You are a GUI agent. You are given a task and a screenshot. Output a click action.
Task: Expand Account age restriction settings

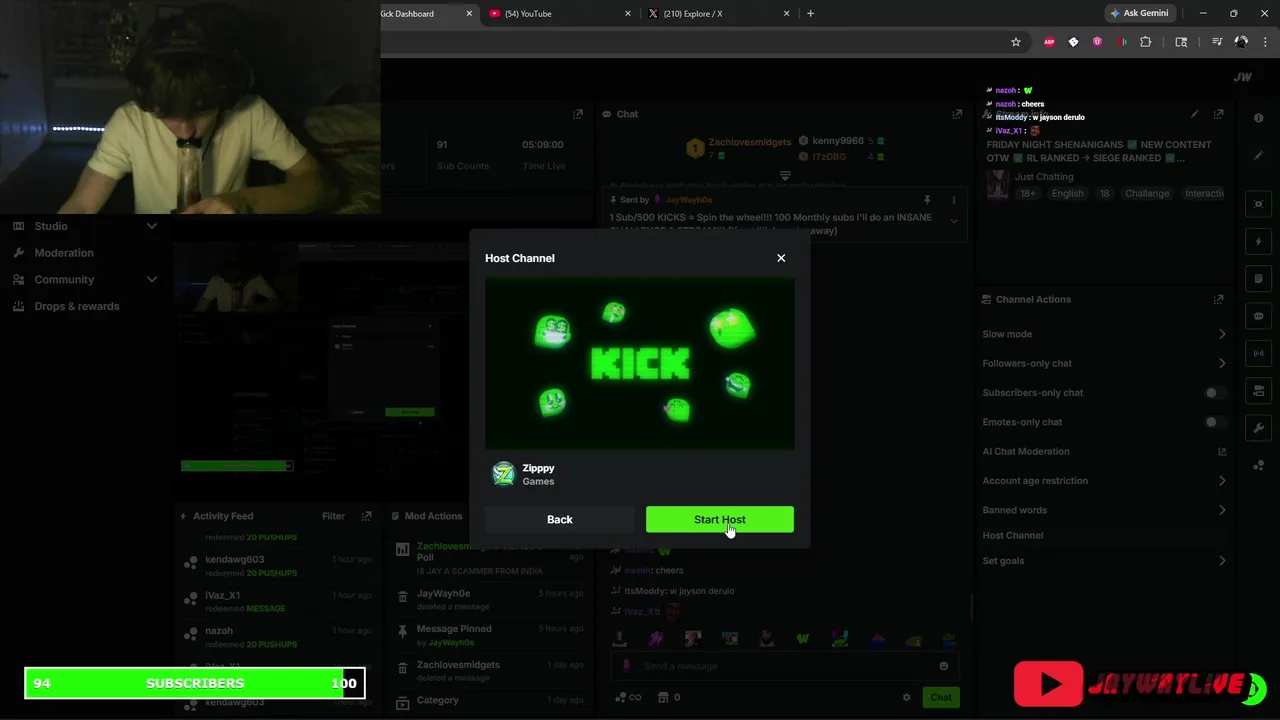point(1222,481)
